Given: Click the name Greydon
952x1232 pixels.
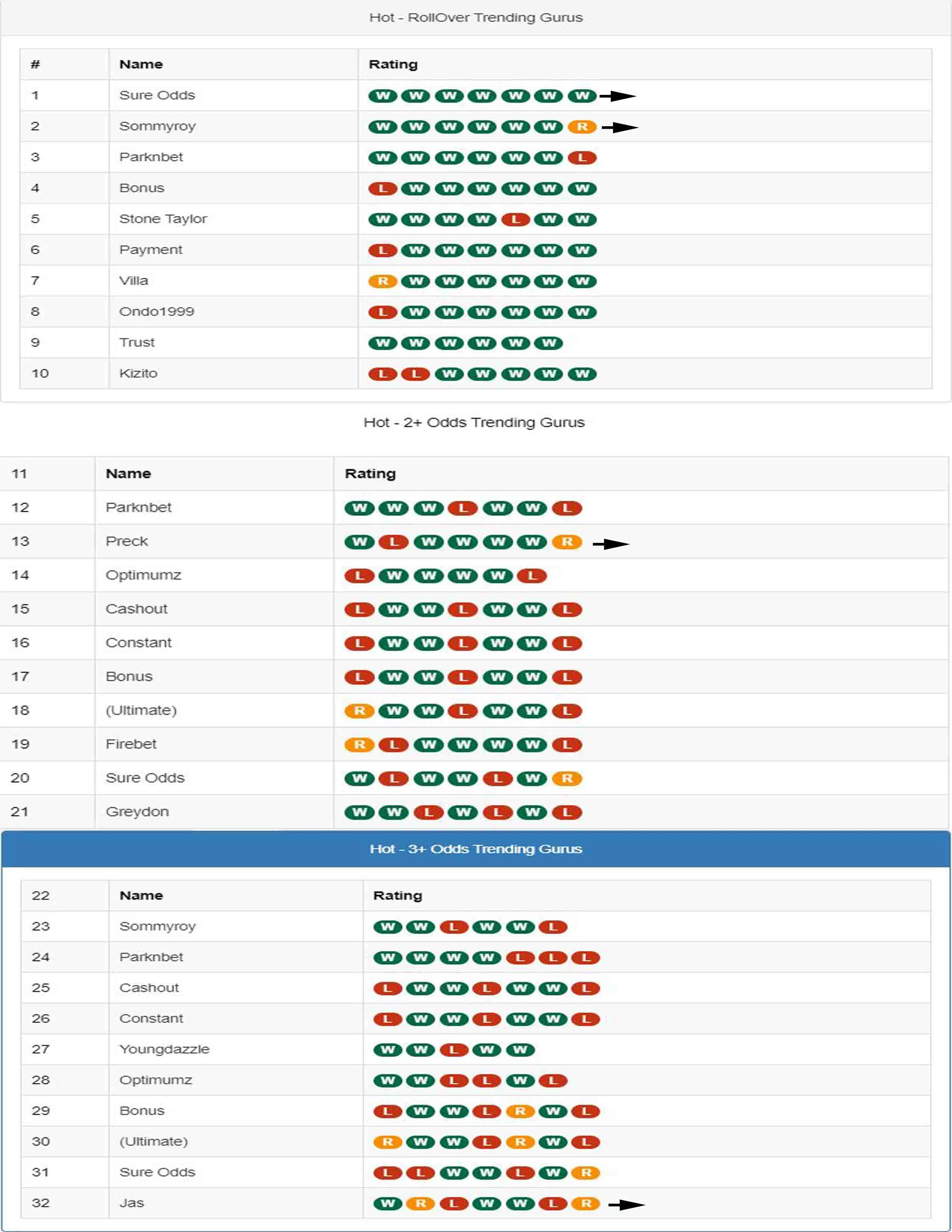Looking at the screenshot, I should point(137,812).
